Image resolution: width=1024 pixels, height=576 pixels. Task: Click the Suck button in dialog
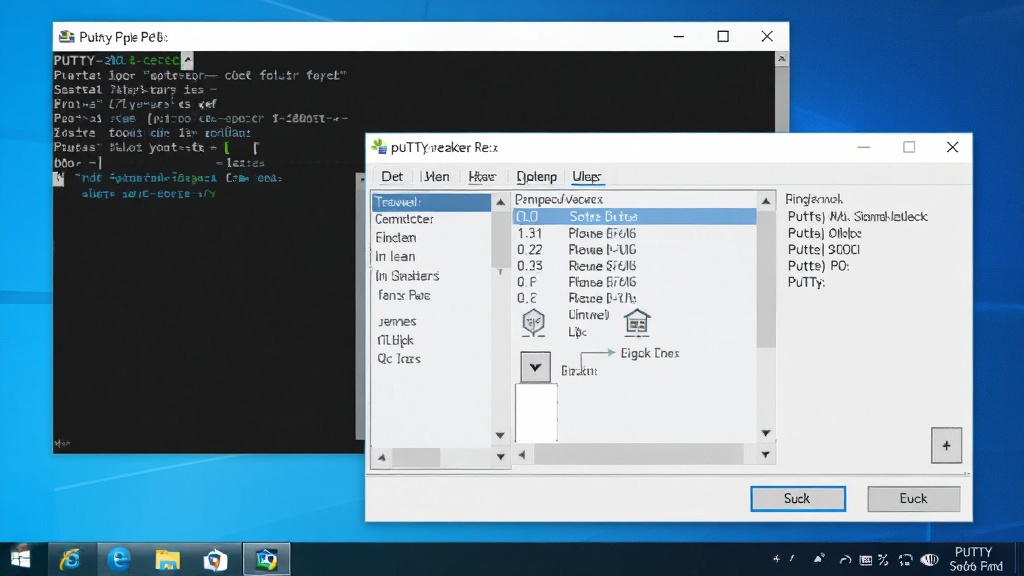[797, 498]
